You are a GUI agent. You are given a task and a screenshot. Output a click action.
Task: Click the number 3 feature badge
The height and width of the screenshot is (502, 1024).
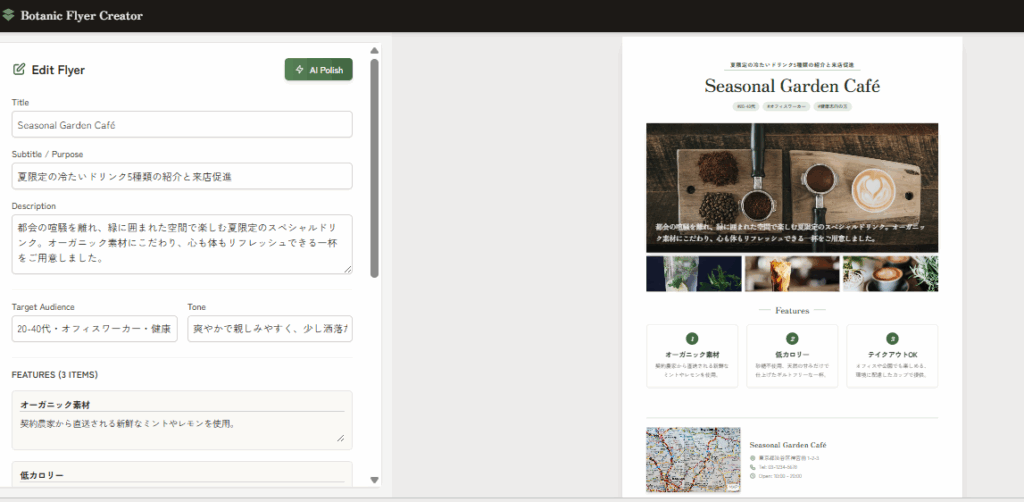(892, 339)
